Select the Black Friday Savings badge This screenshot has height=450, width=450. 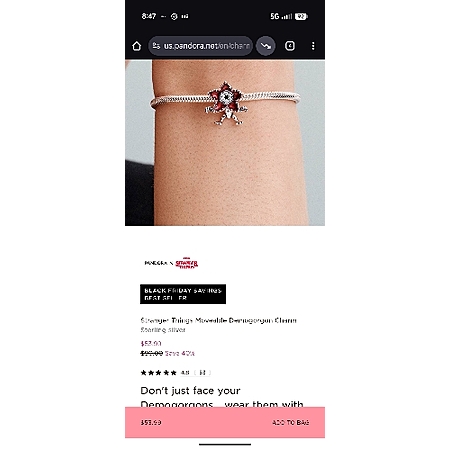183,294
